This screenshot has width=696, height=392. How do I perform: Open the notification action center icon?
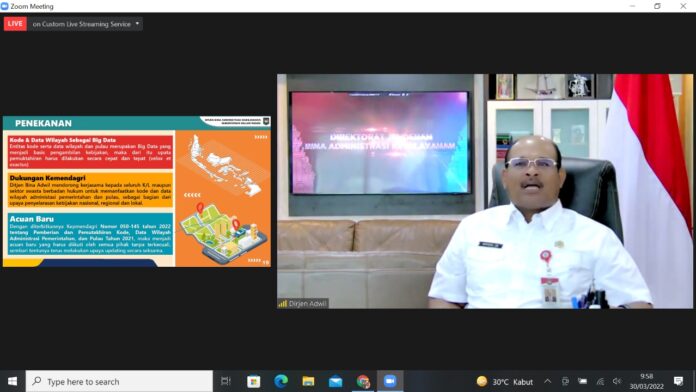tap(678, 381)
